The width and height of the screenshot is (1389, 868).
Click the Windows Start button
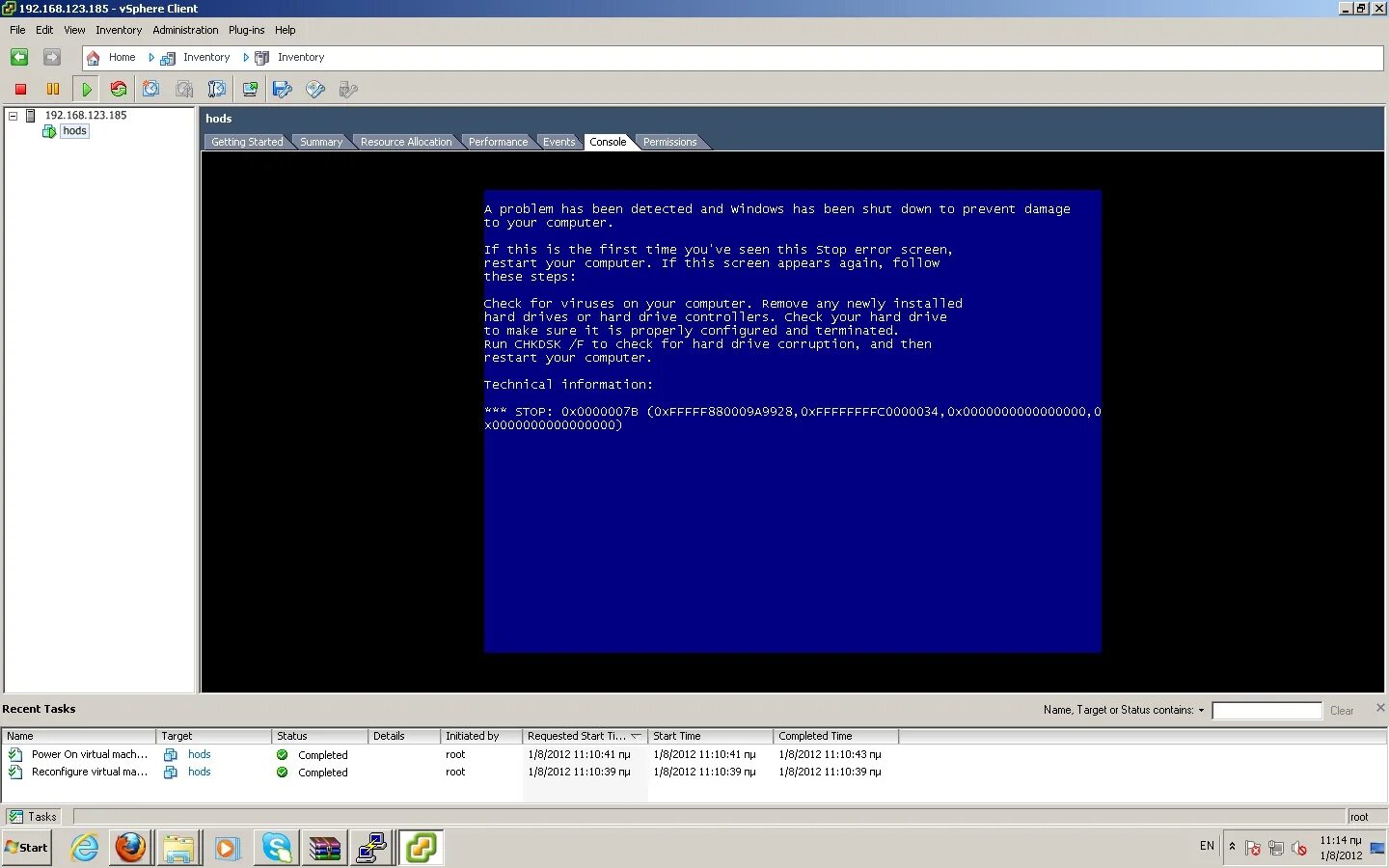pos(26,848)
